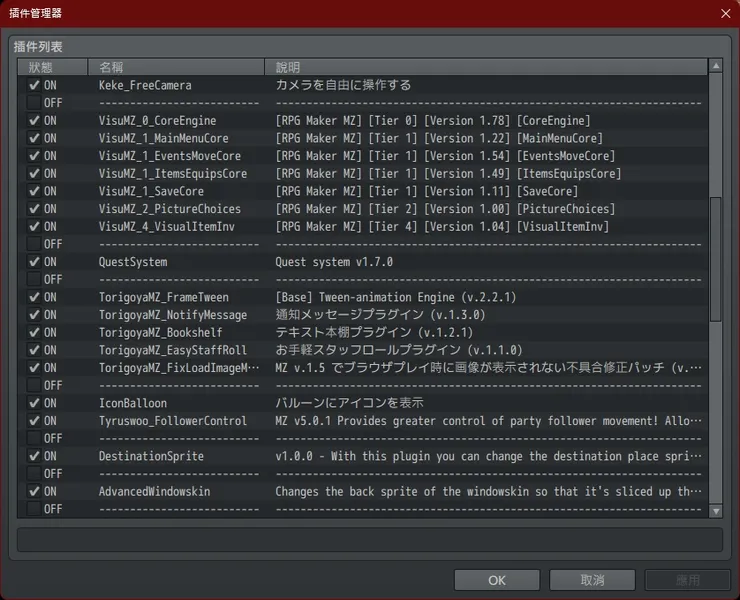Screen dimensions: 740x600
Task: Toggle the QuestSystem plugin checkbox
Action: tap(34, 262)
